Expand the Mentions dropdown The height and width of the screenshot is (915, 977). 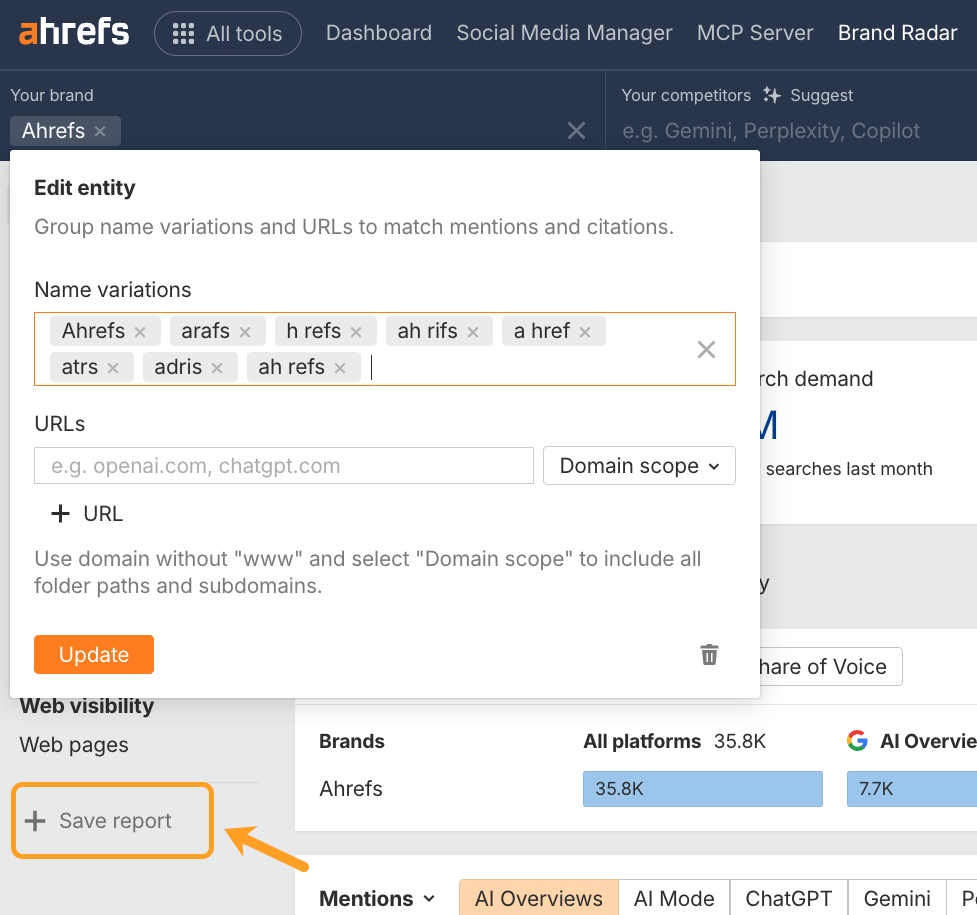coord(377,898)
